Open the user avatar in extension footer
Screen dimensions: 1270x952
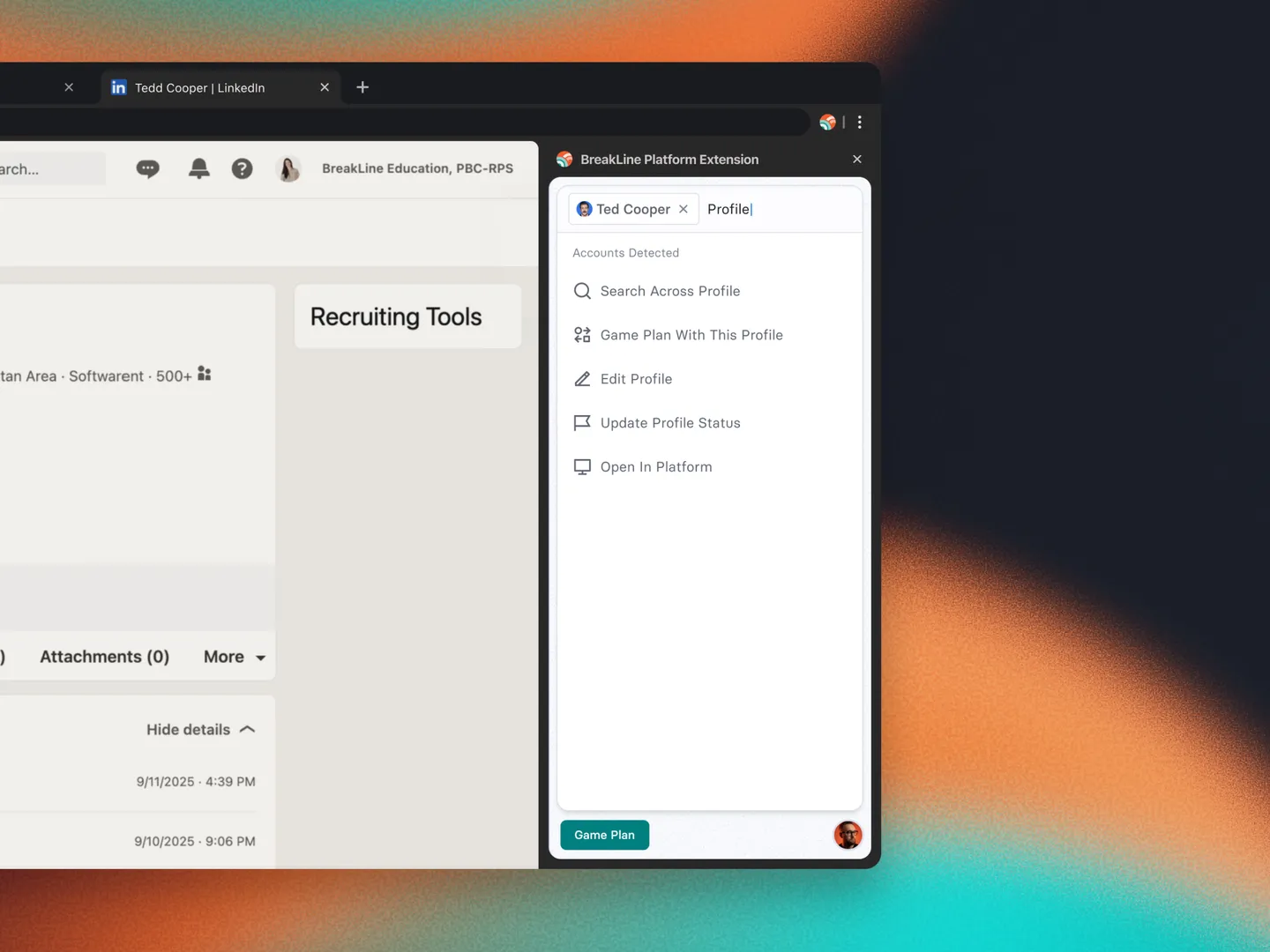point(848,835)
